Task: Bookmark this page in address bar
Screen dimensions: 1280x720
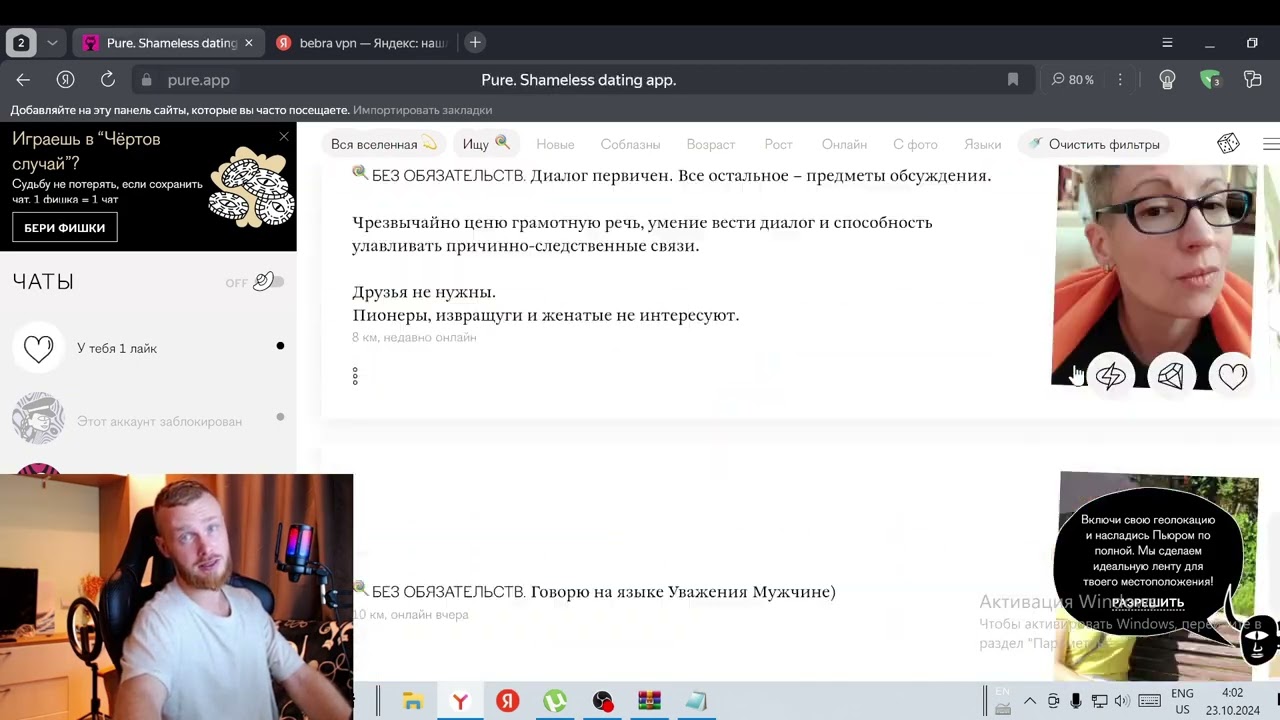Action: (1013, 80)
